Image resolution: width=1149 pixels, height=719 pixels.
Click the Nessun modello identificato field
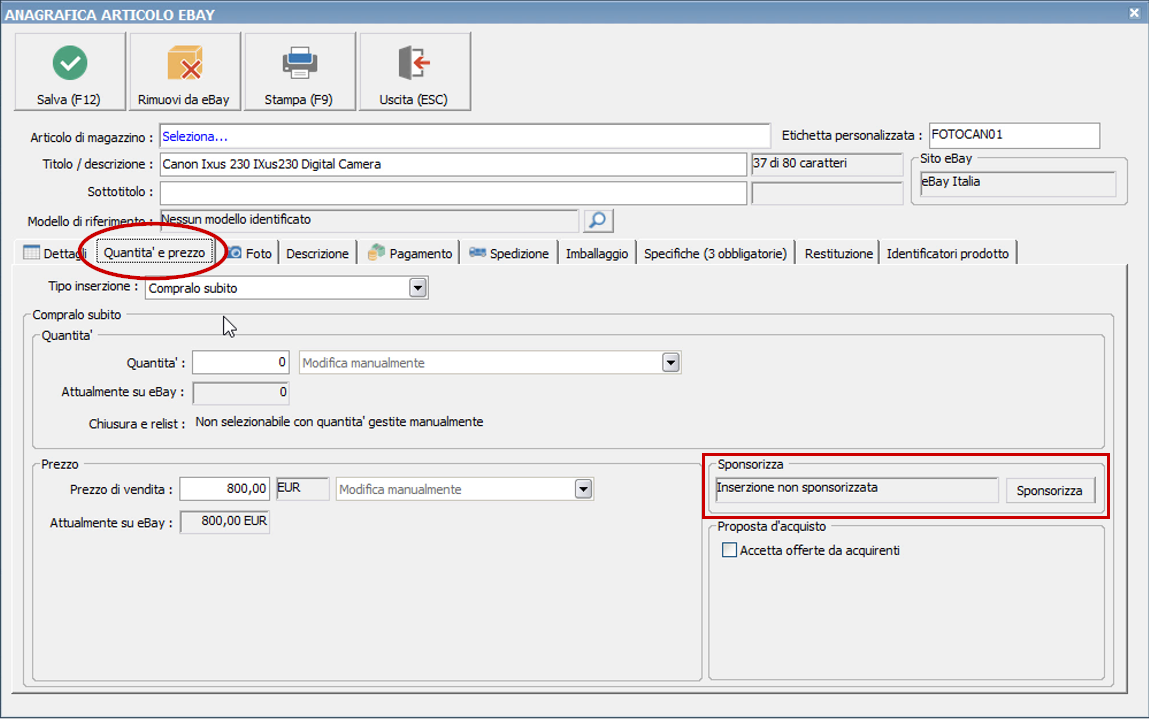coord(369,220)
